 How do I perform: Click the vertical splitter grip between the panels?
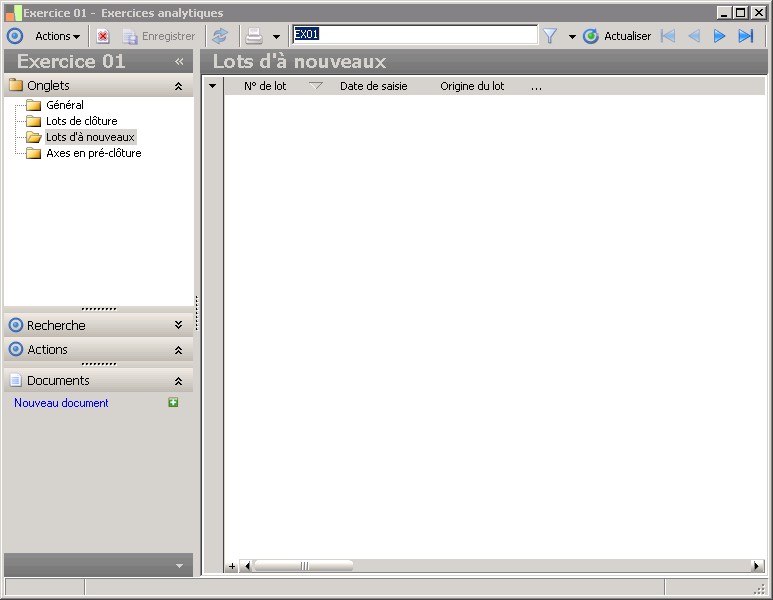coord(197,313)
